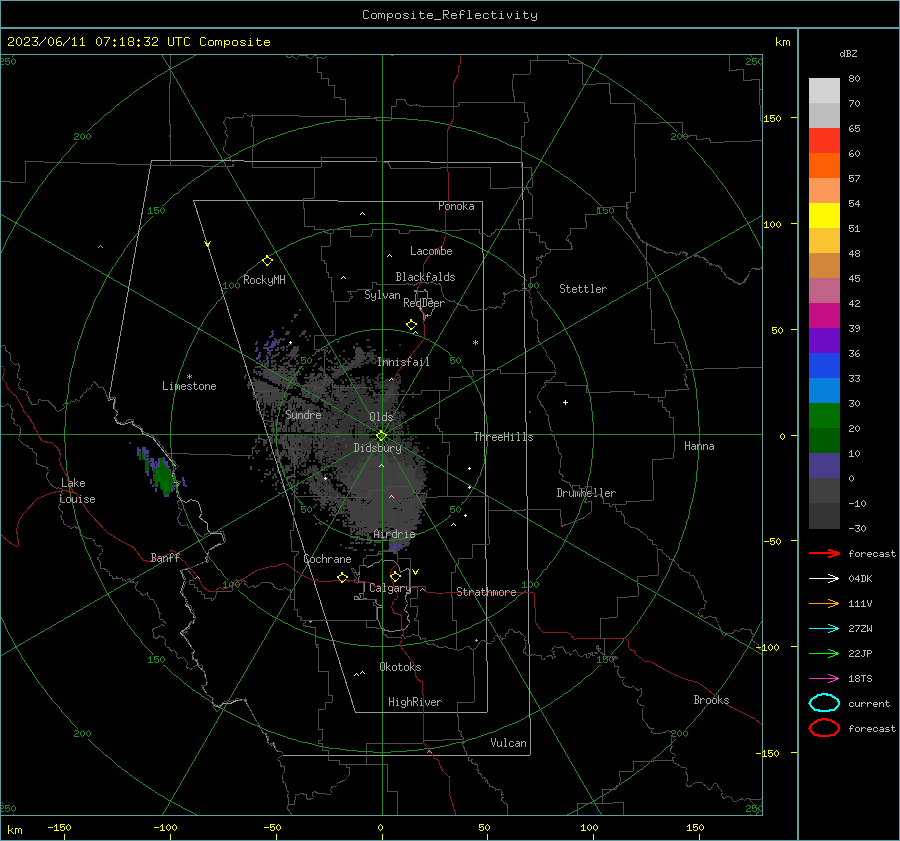Choose the purple 36-39 dBZ swatch
Image resolution: width=900 pixels, height=841 pixels.
824,340
